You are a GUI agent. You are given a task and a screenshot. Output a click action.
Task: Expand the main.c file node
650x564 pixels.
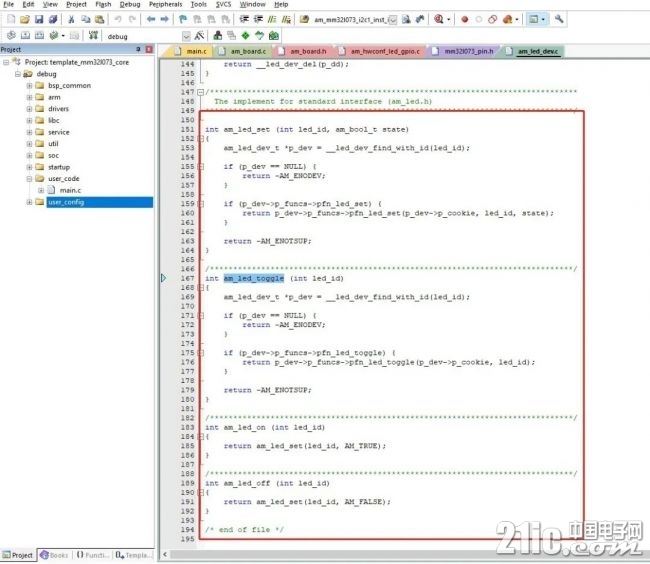pos(41,191)
